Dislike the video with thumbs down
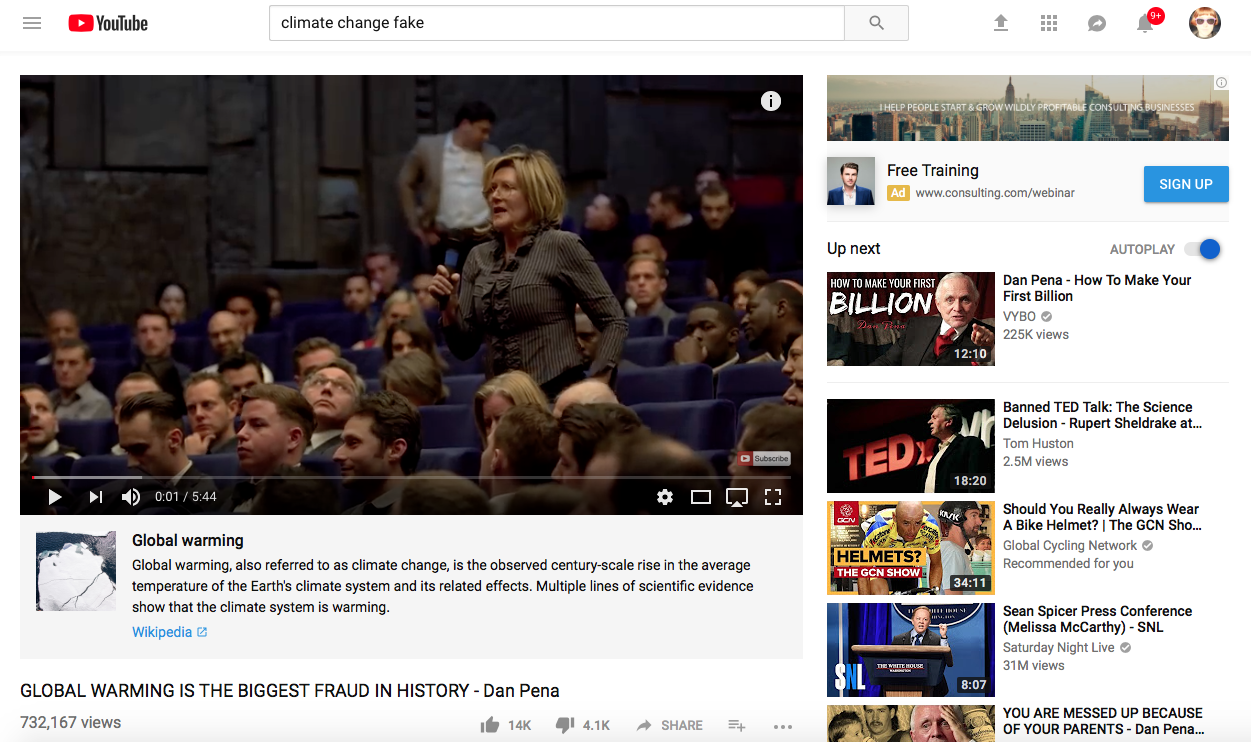This screenshot has height=742, width=1251. (565, 725)
